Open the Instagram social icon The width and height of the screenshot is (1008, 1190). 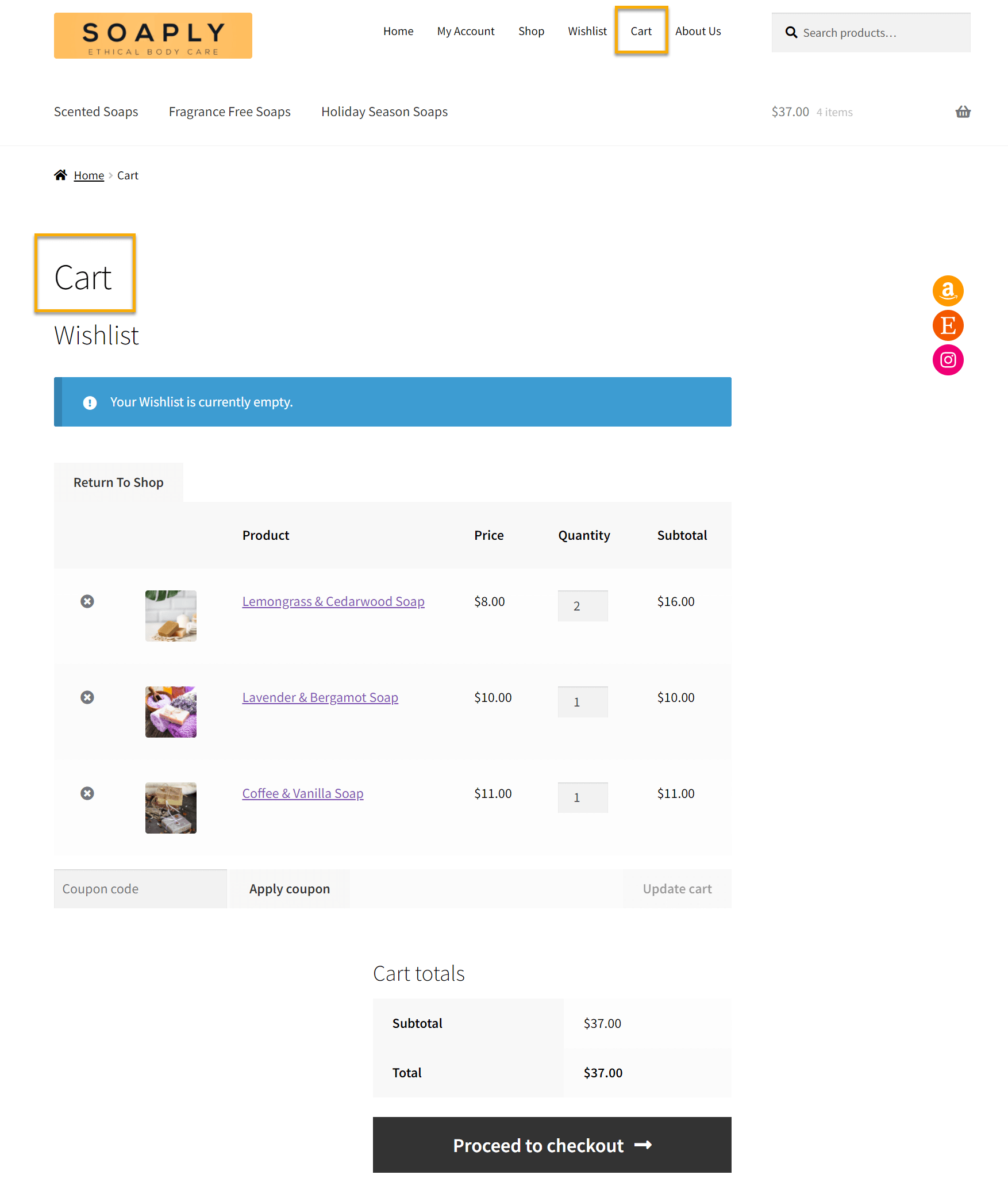pyautogui.click(x=948, y=360)
